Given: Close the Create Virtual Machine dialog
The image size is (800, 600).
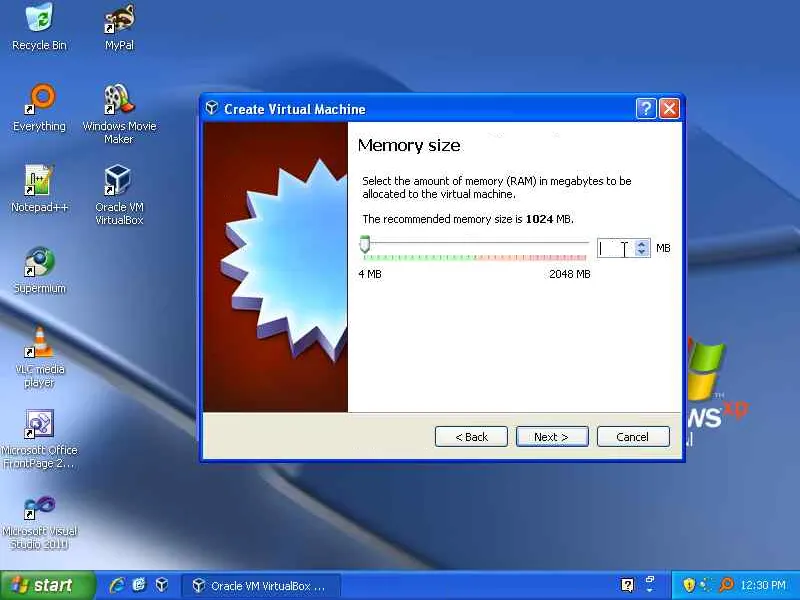Looking at the screenshot, I should pyautogui.click(x=669, y=108).
